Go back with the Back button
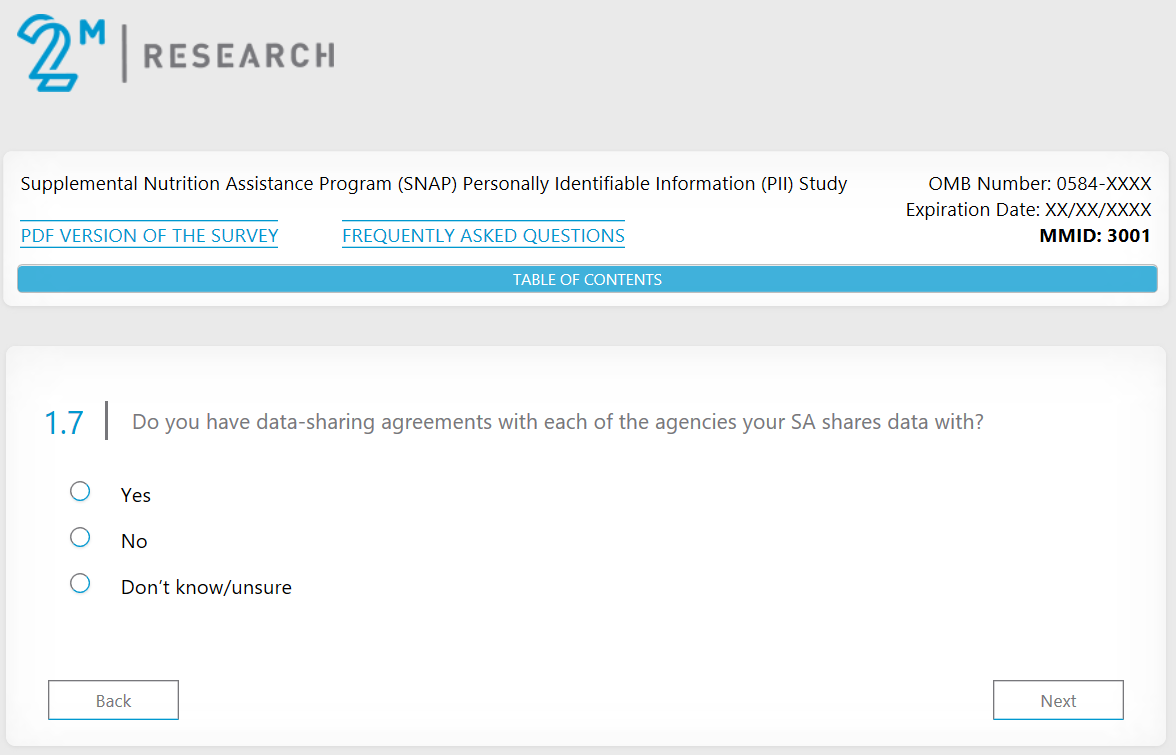 tap(113, 700)
